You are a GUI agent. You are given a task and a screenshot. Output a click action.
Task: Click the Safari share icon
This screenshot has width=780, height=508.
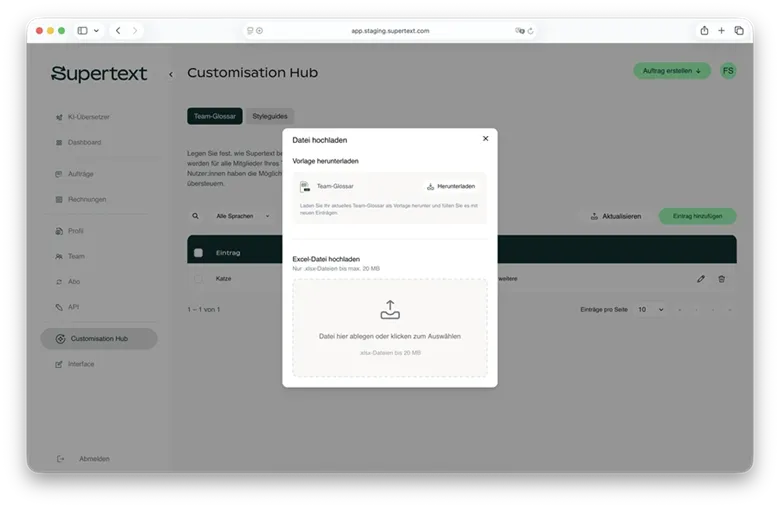704,30
